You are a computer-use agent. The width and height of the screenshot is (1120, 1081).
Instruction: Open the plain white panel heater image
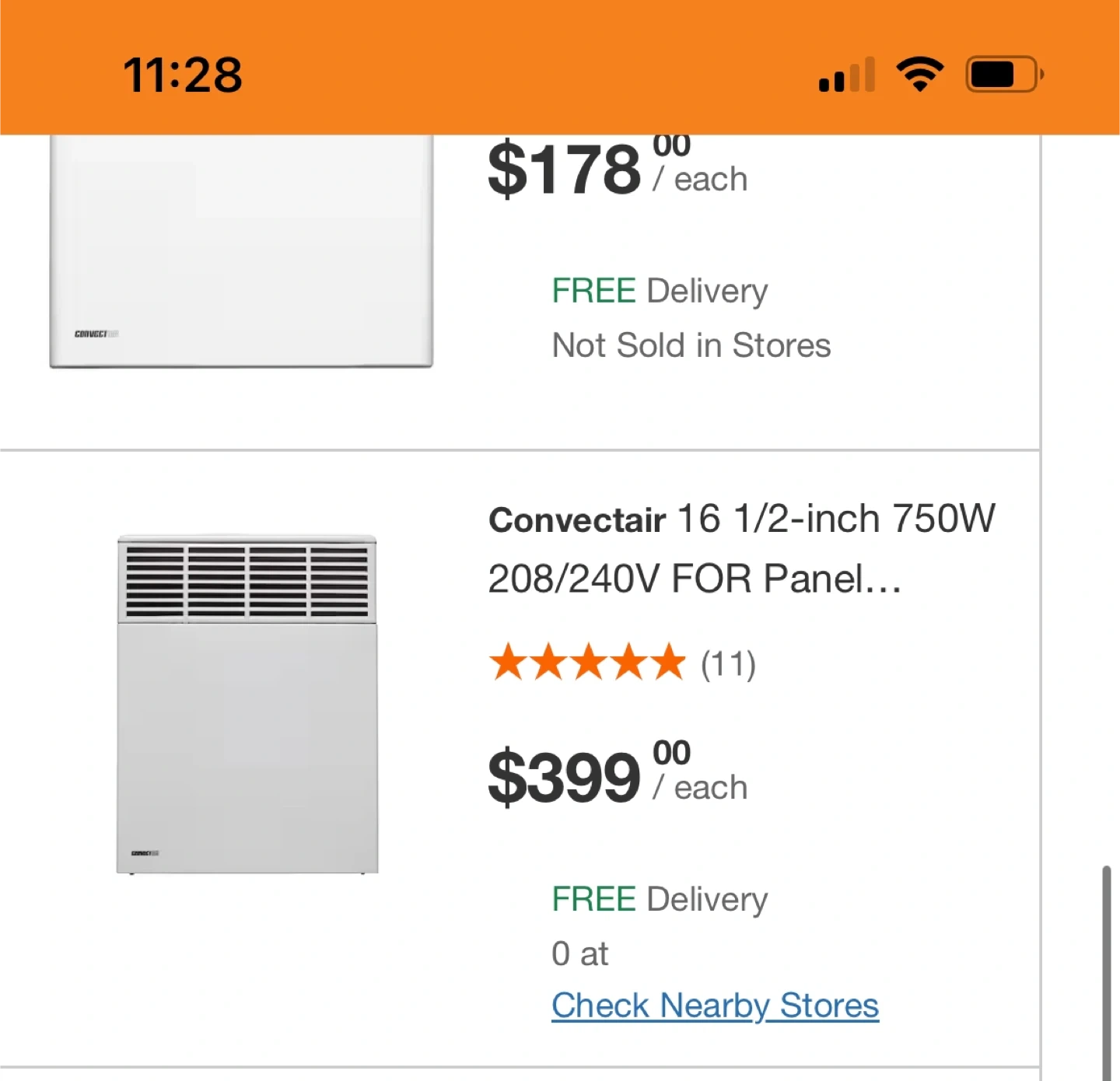(241, 250)
